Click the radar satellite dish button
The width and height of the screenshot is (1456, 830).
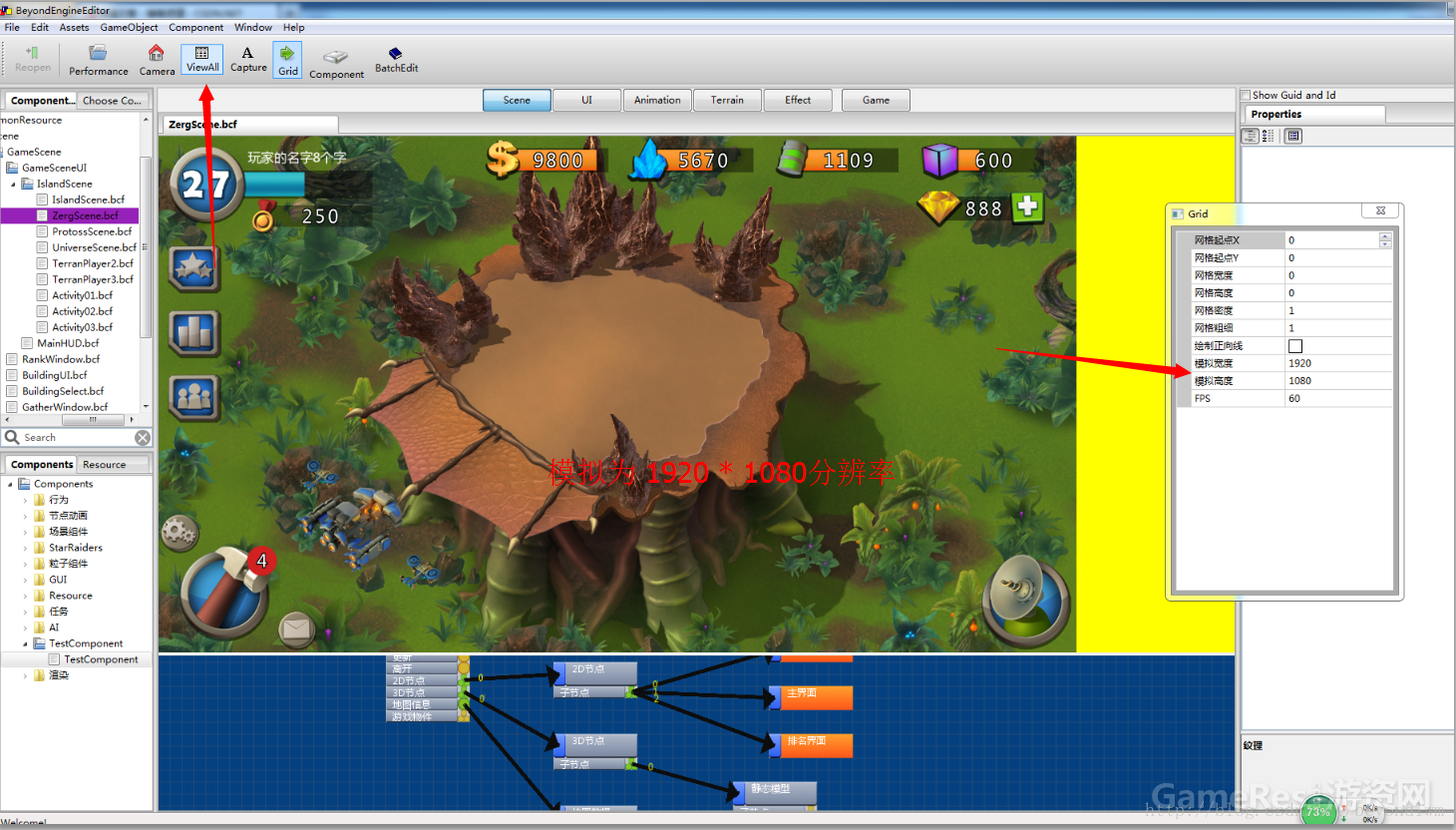coord(1026,600)
